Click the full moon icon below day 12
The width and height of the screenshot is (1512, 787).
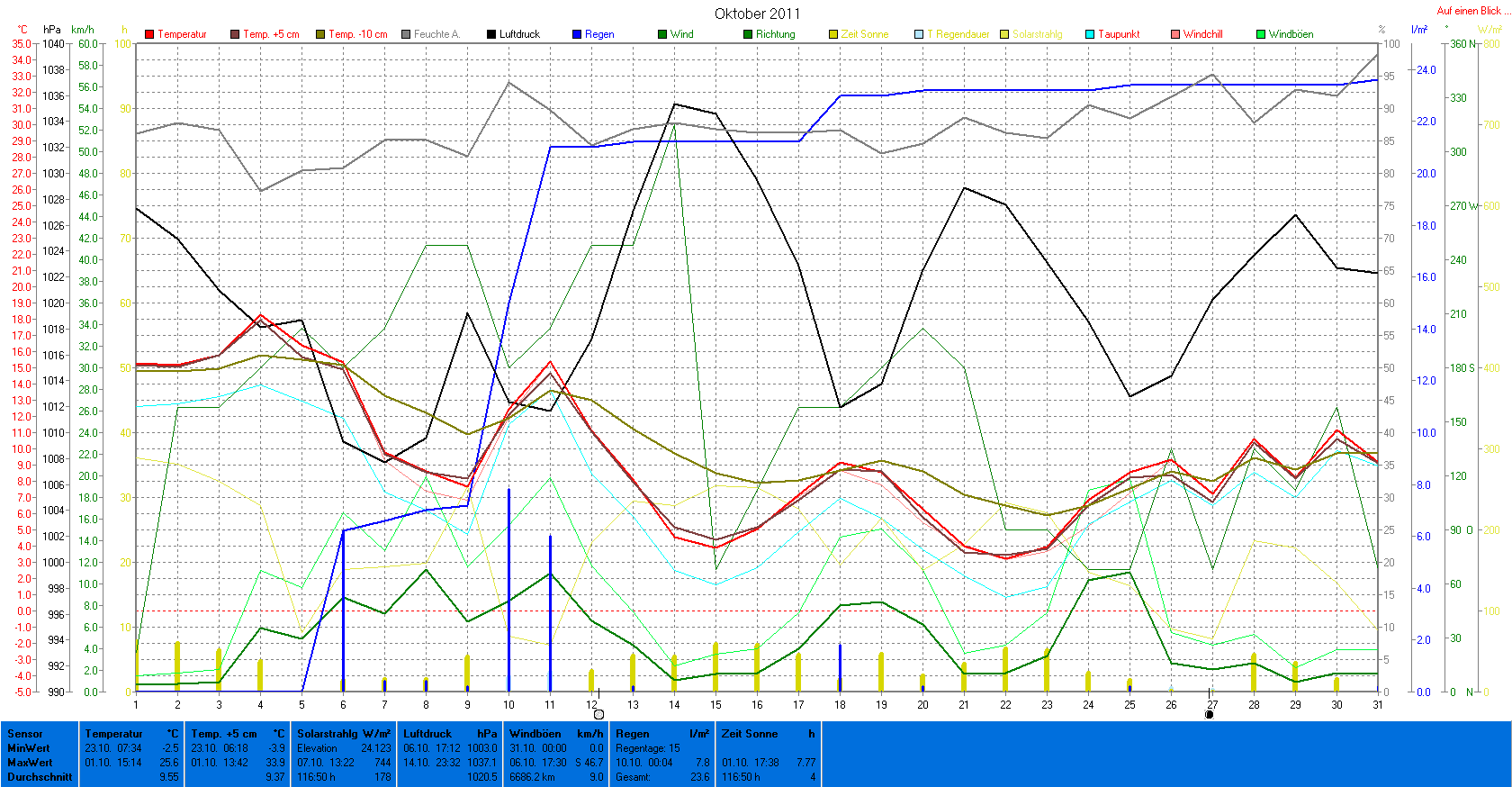click(598, 714)
